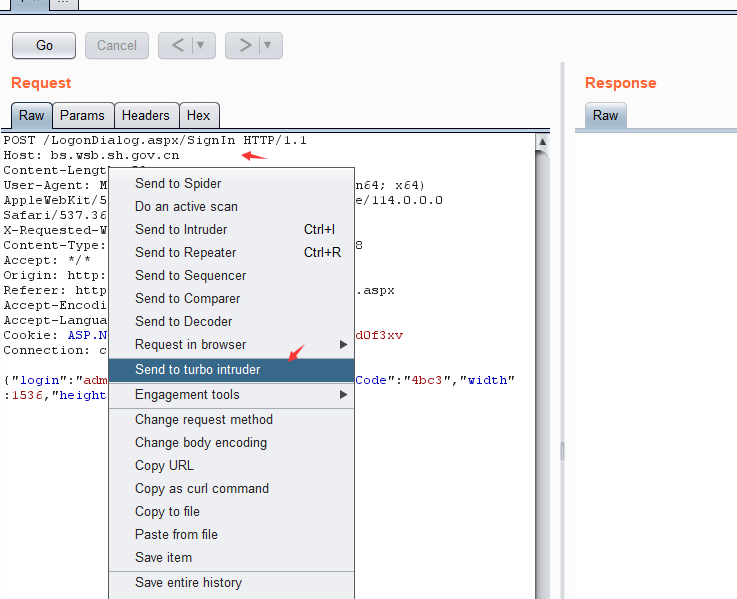Select Send to Intruder menu entry

click(x=181, y=230)
